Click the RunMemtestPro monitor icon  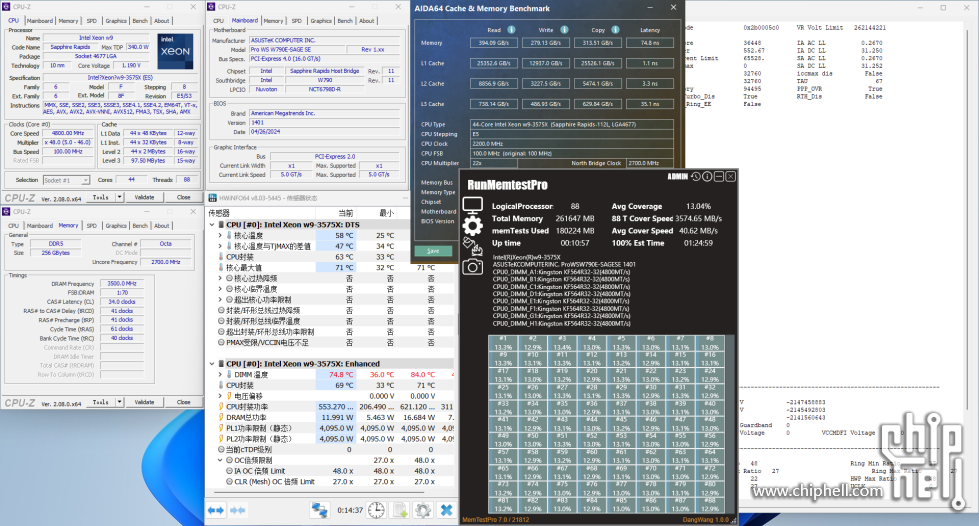[x=473, y=205]
